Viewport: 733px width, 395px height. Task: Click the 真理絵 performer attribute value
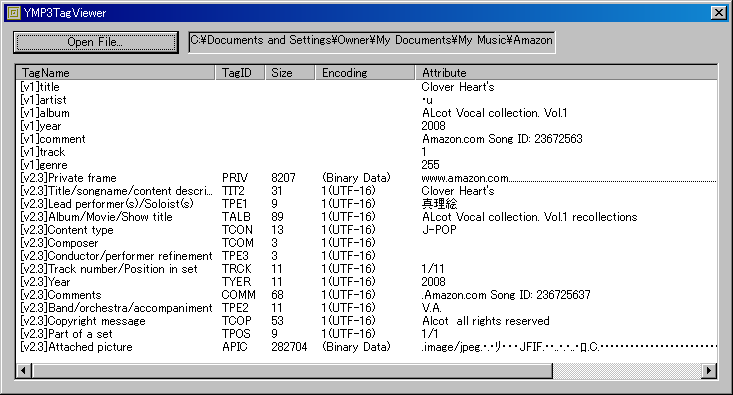pyautogui.click(x=439, y=204)
